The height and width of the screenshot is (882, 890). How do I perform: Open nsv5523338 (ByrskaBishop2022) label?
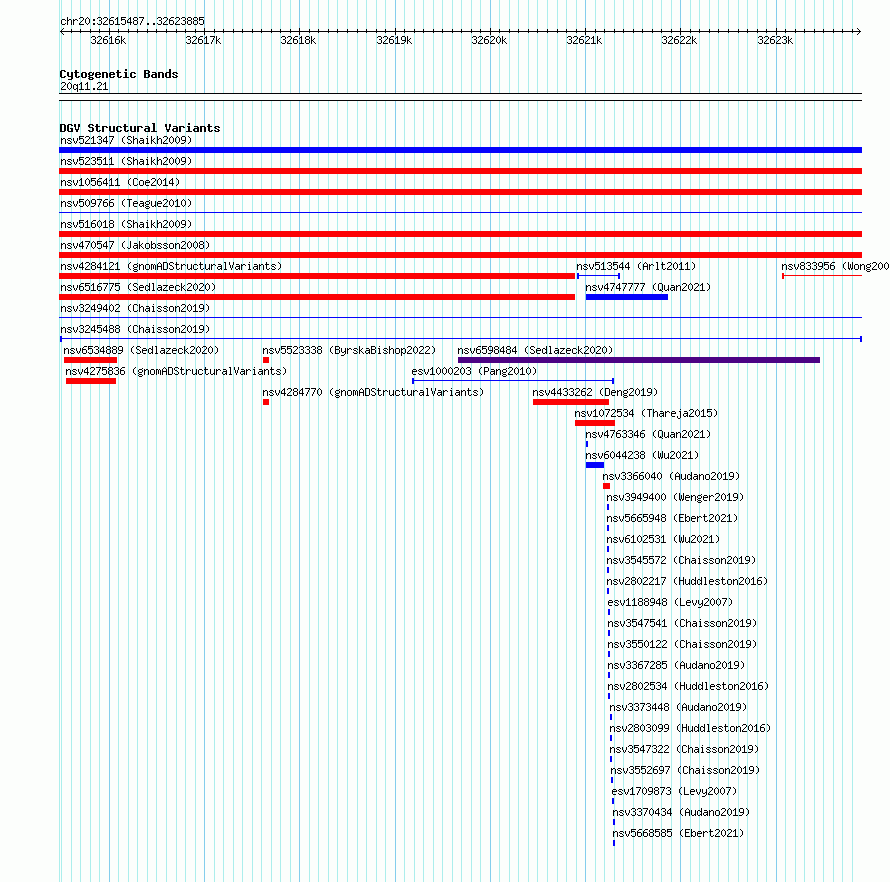[x=349, y=350]
